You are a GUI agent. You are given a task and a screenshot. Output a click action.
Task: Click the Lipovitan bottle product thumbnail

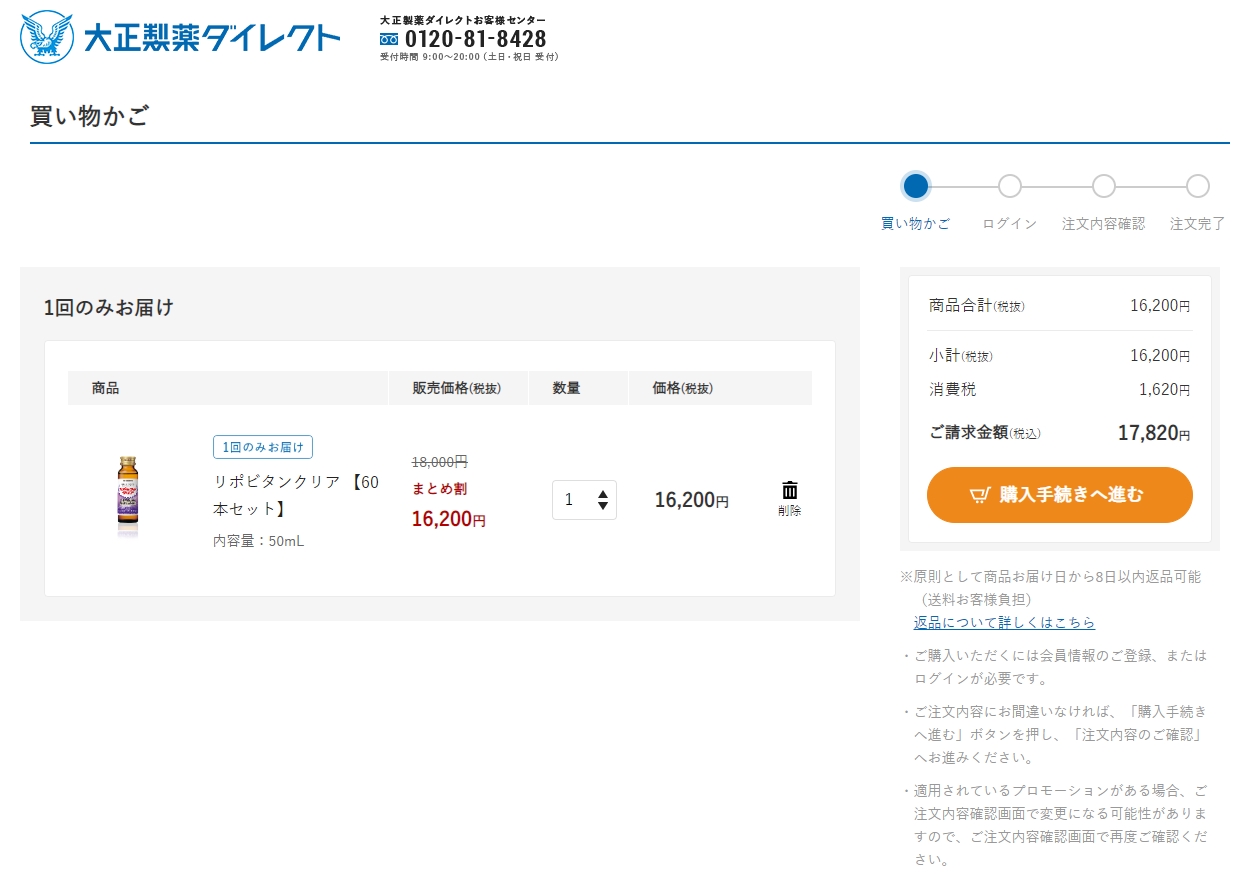click(x=127, y=496)
